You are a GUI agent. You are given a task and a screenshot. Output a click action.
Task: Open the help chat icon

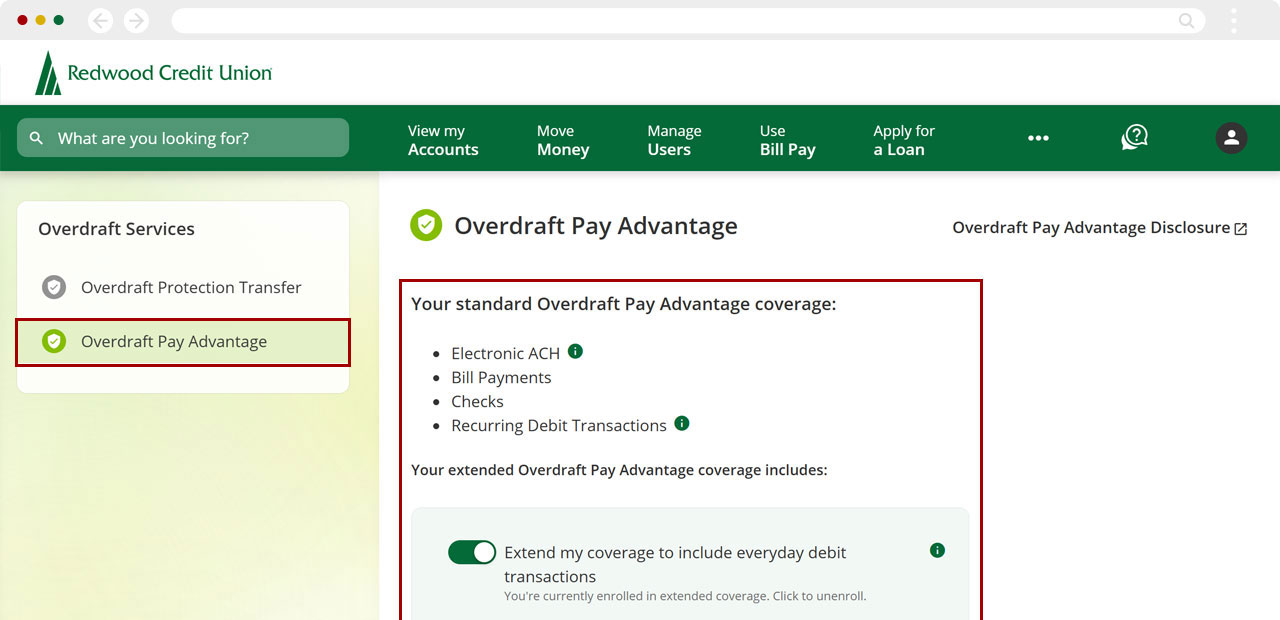[1134, 138]
